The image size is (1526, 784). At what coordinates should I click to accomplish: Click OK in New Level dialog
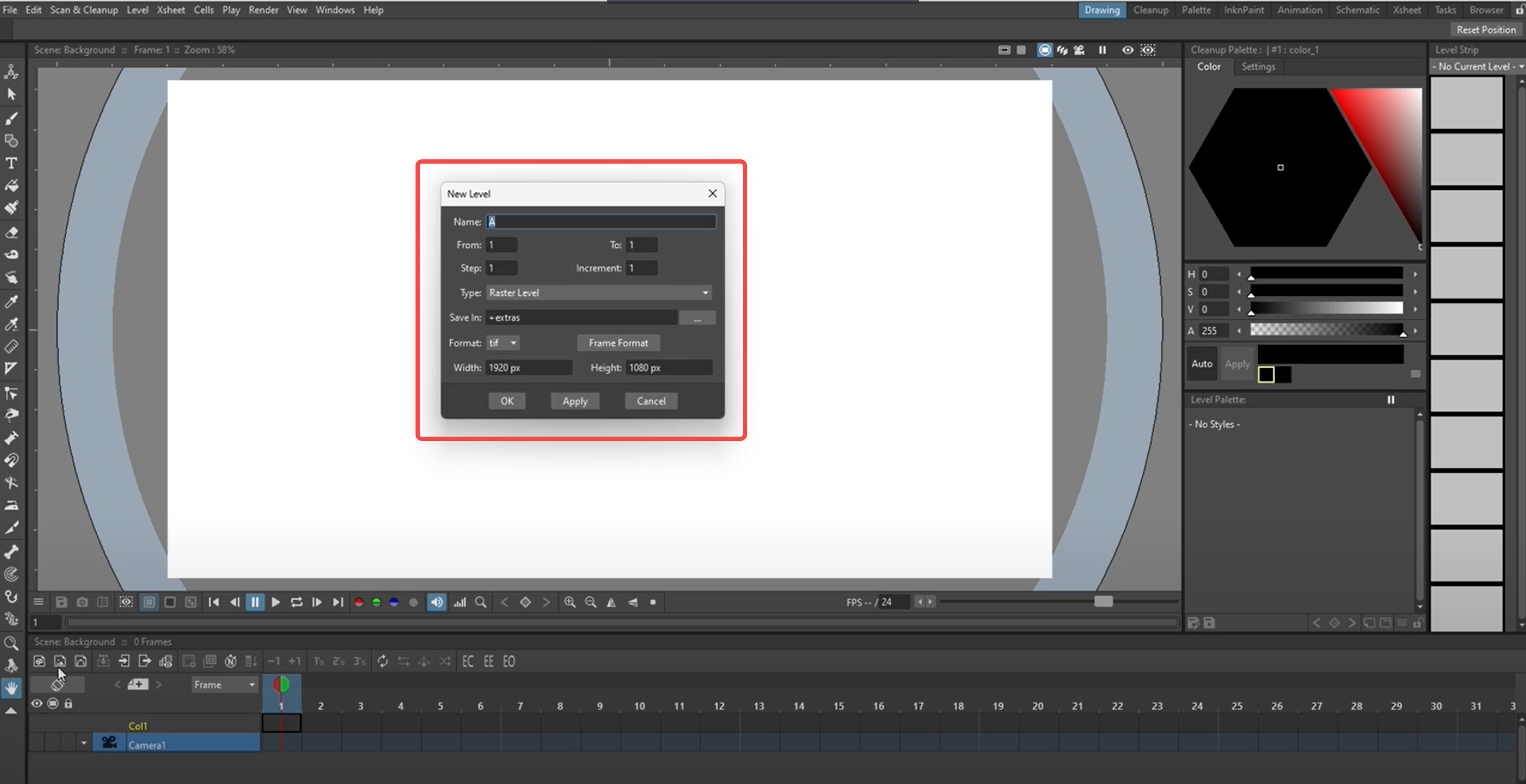506,401
